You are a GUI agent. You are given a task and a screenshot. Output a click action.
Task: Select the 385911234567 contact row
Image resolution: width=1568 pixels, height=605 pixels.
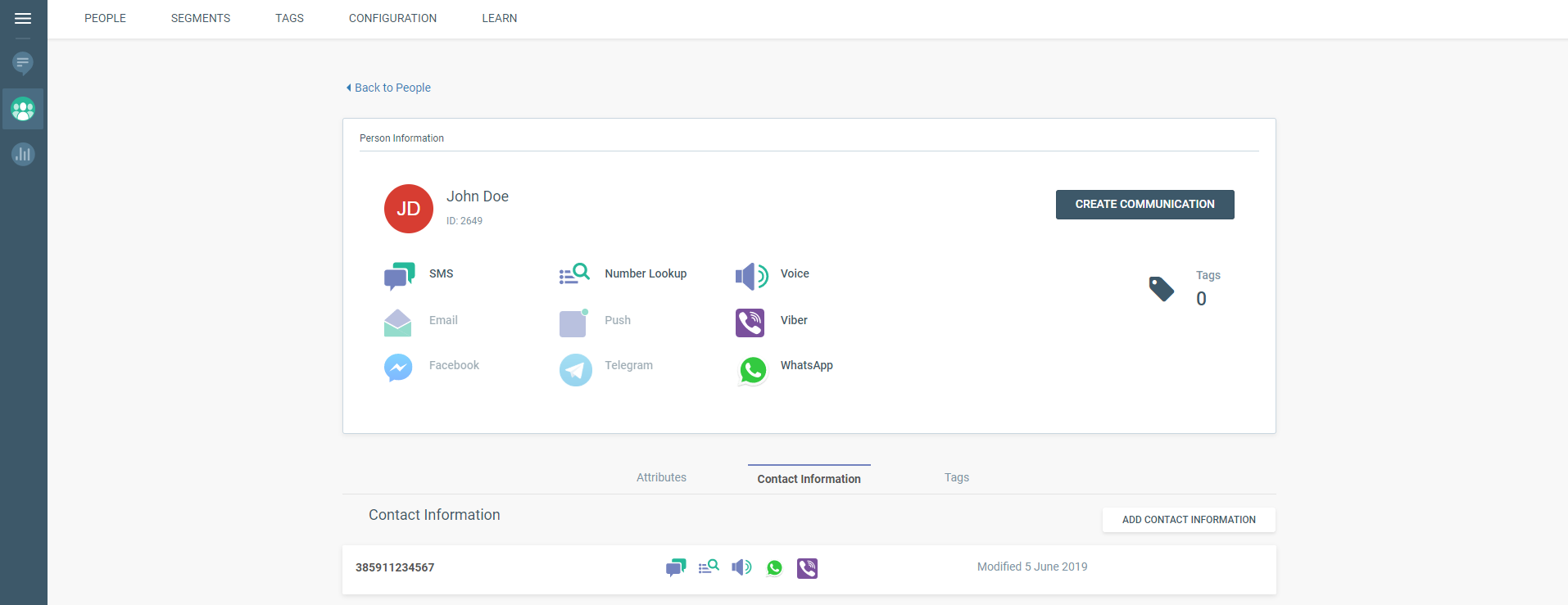(395, 567)
